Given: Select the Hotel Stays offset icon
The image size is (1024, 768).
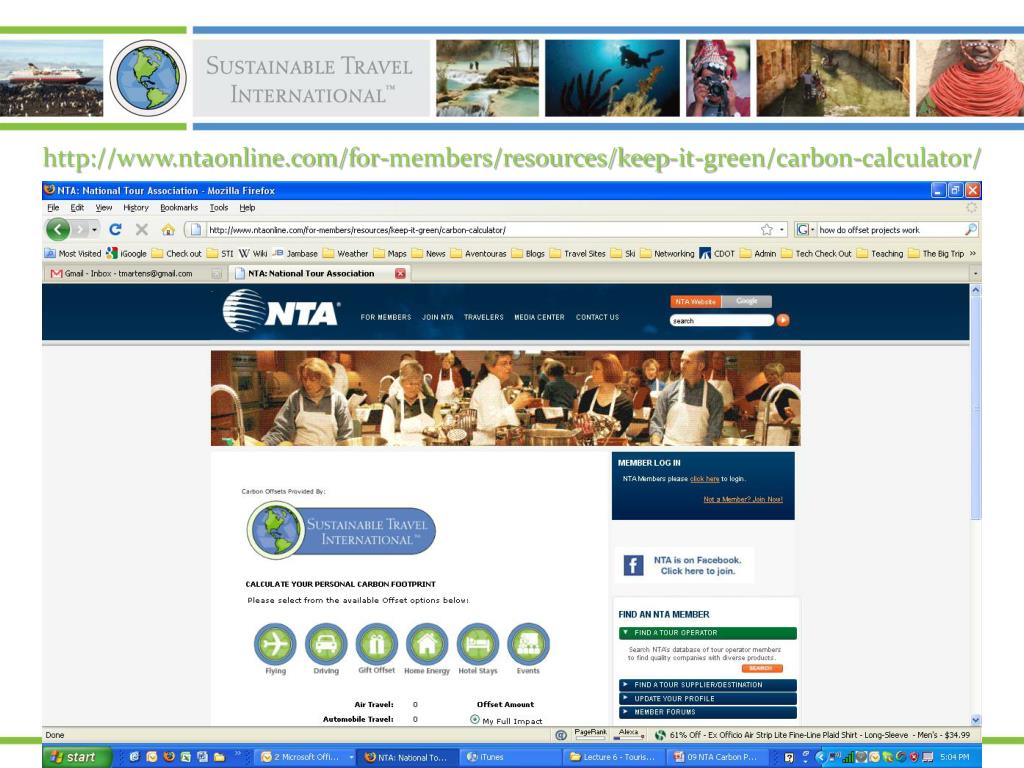Looking at the screenshot, I should point(478,644).
